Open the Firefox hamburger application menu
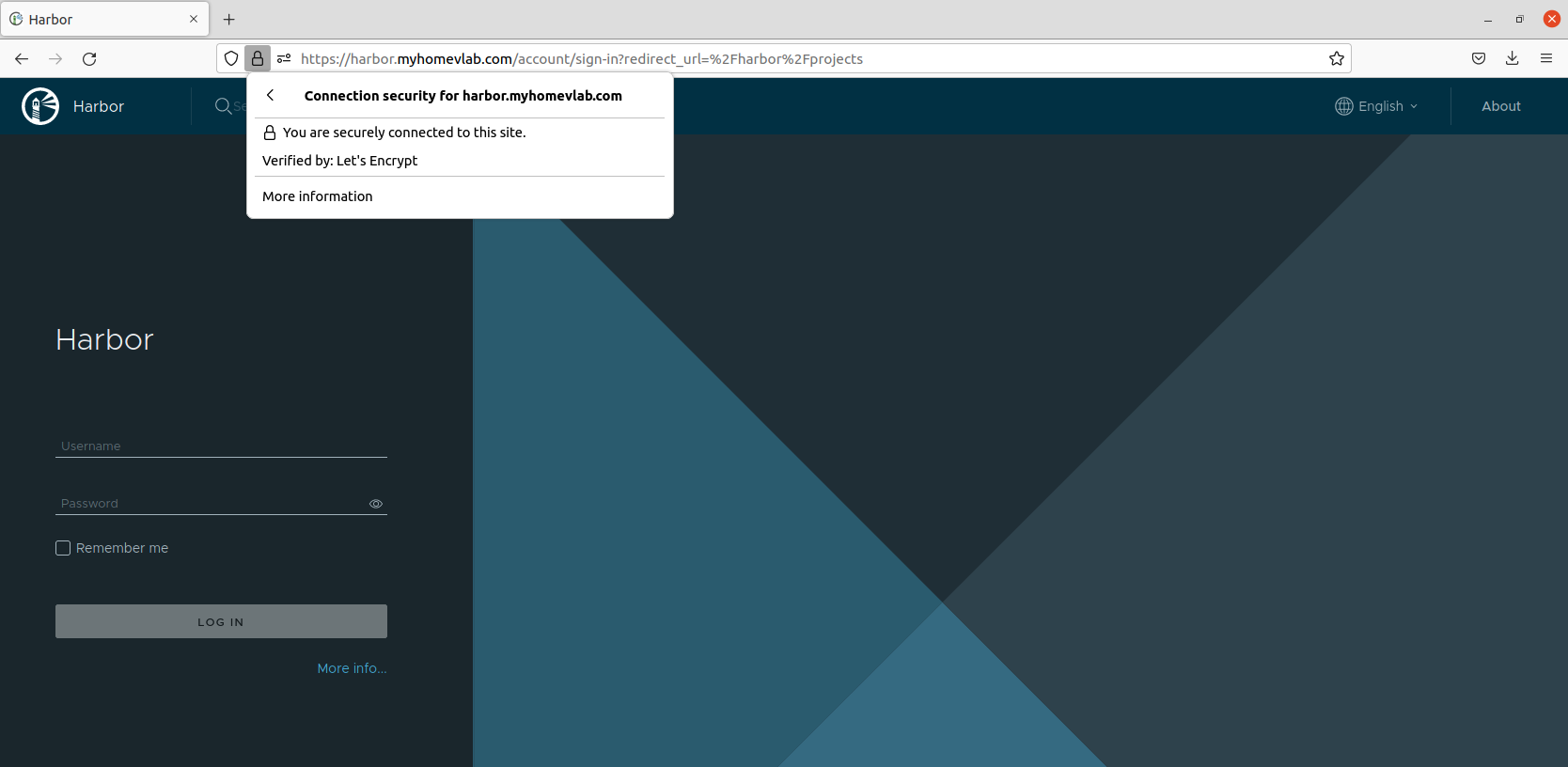The width and height of the screenshot is (1568, 767). [x=1546, y=58]
